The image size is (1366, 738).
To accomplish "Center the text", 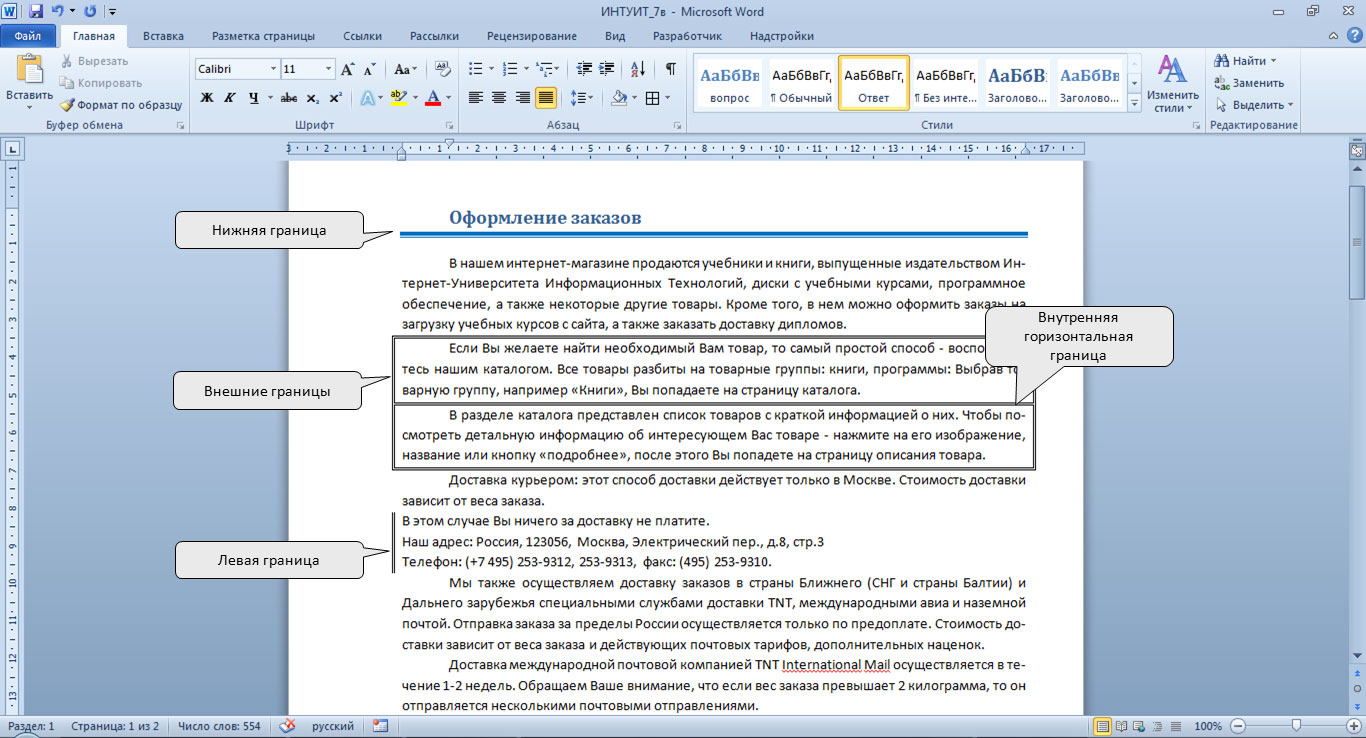I will coord(499,98).
